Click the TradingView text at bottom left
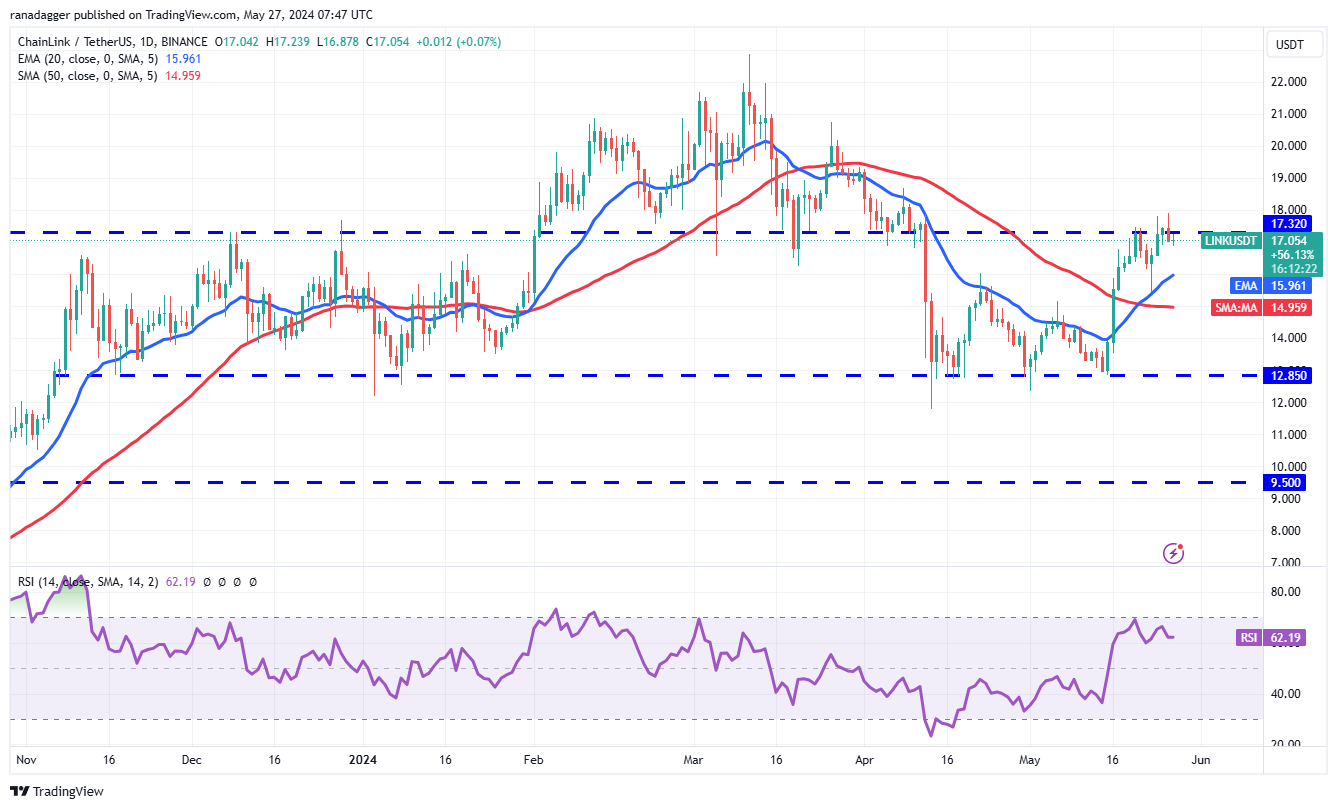The height and width of the screenshot is (809, 1337). pos(68,791)
